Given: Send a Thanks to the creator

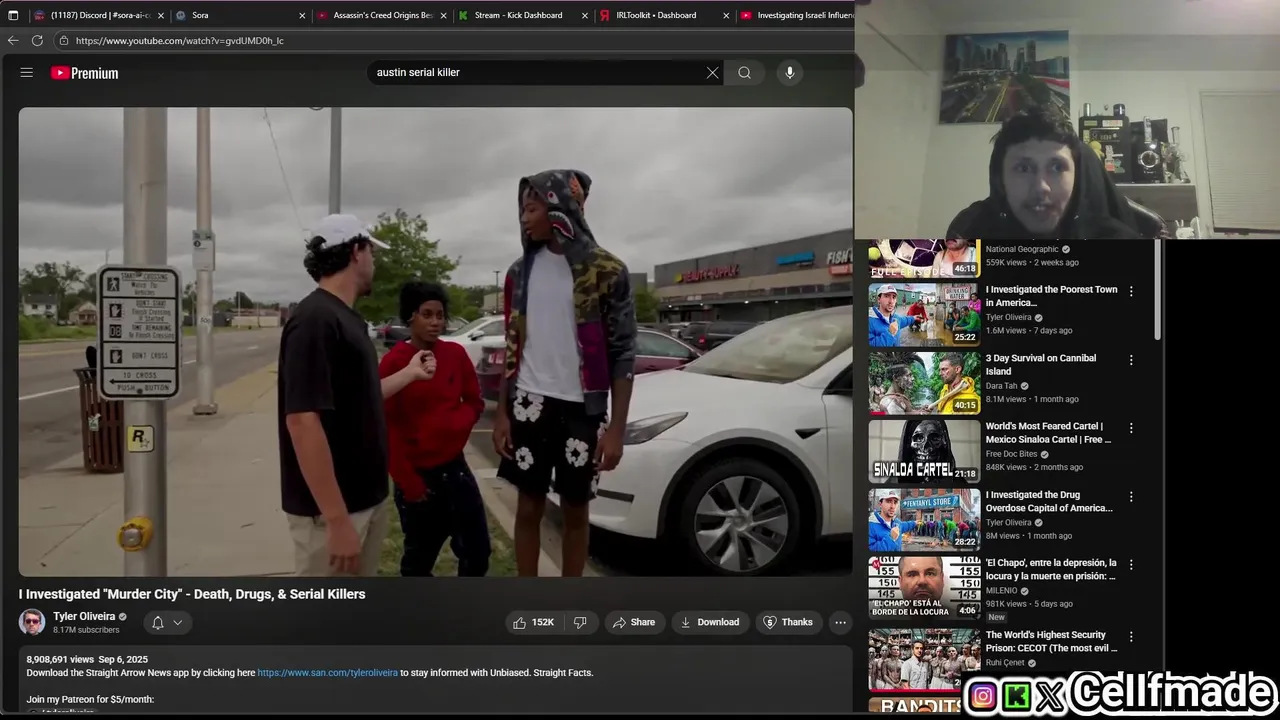Looking at the screenshot, I should tap(788, 622).
